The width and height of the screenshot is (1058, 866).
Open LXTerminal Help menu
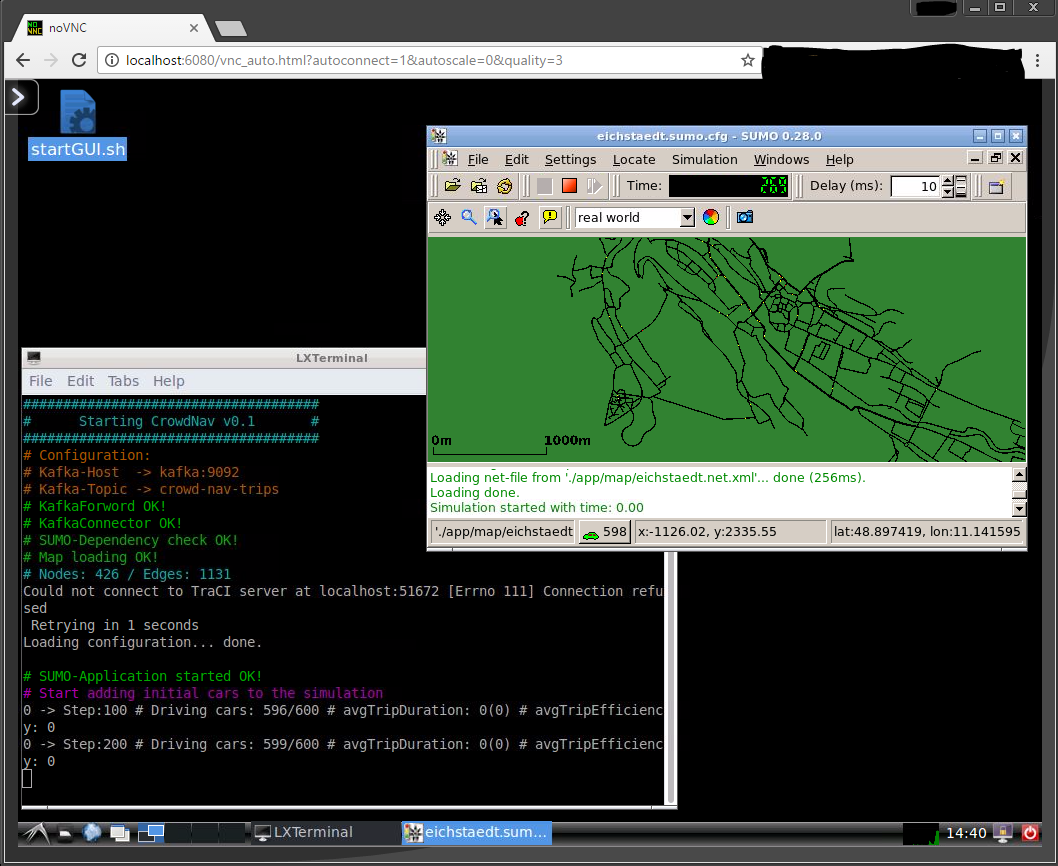(x=169, y=381)
